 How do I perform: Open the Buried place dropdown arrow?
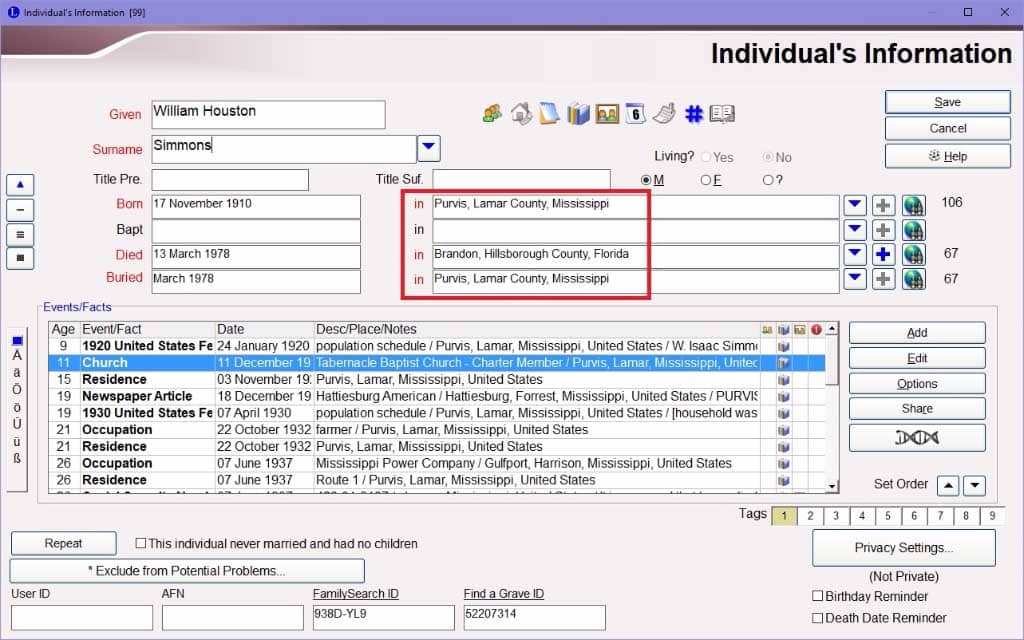pos(855,279)
